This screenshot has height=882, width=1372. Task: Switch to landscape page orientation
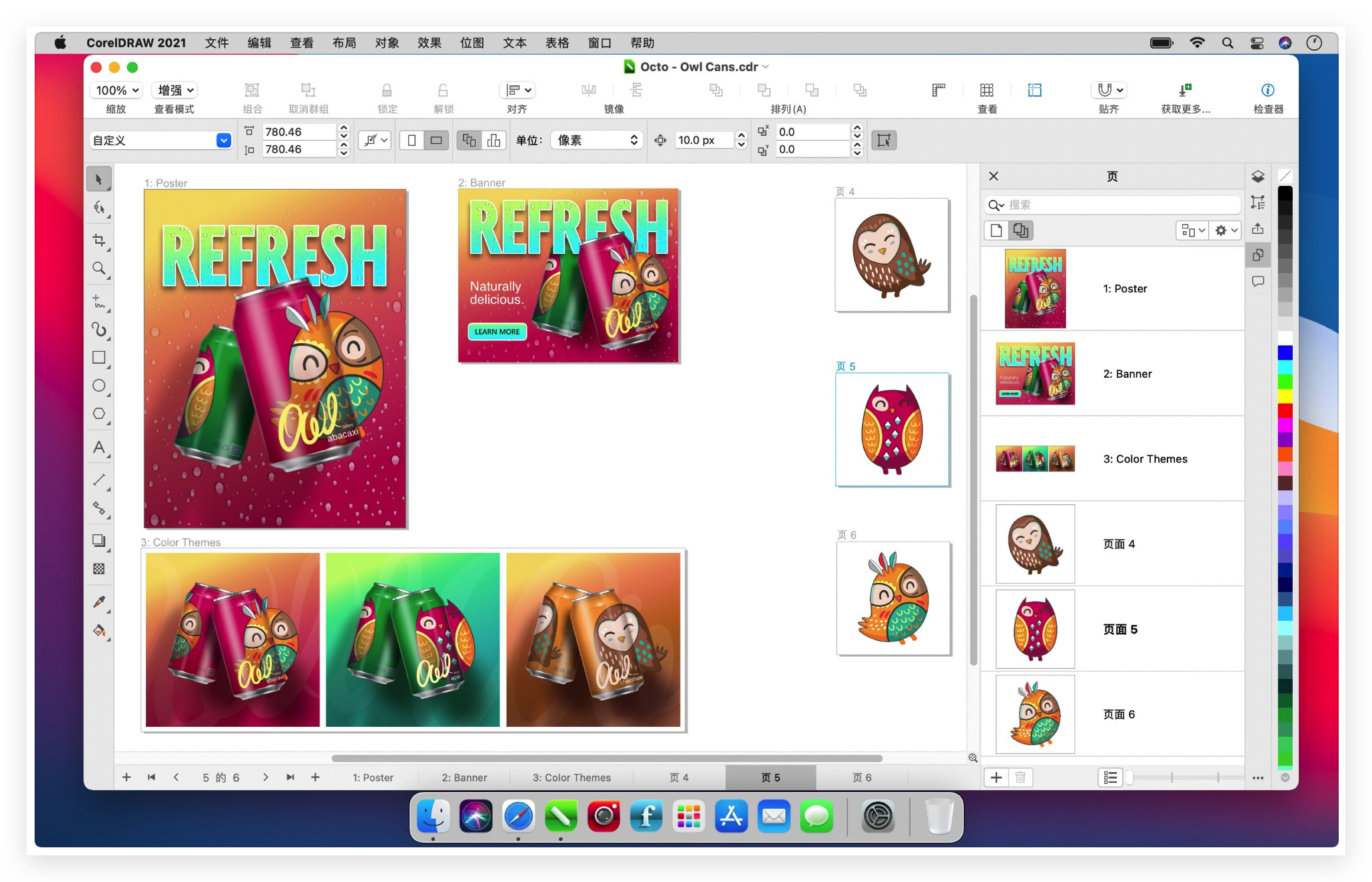point(436,140)
